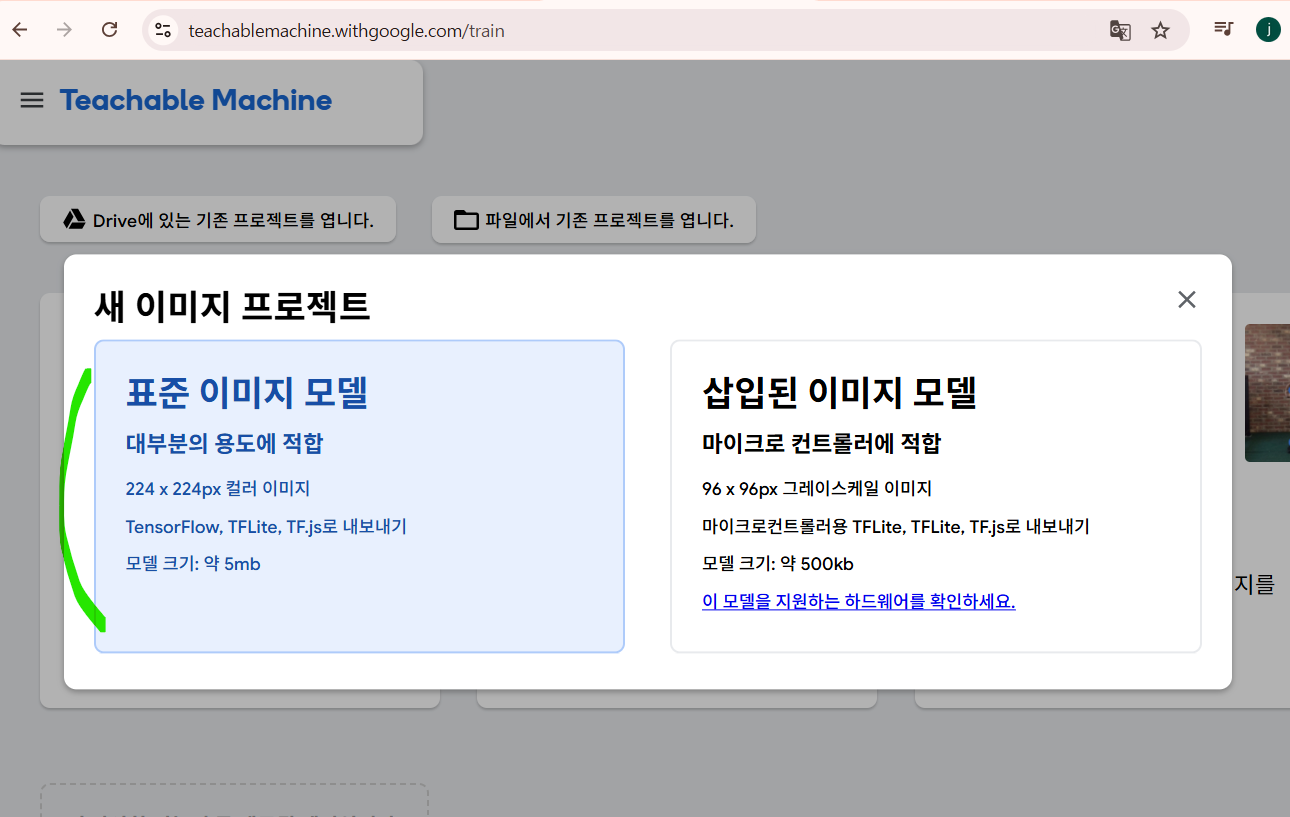Screen dimensions: 1290x817
Task: Click '모델 크기: 약 500kb' text
Action: point(778,564)
